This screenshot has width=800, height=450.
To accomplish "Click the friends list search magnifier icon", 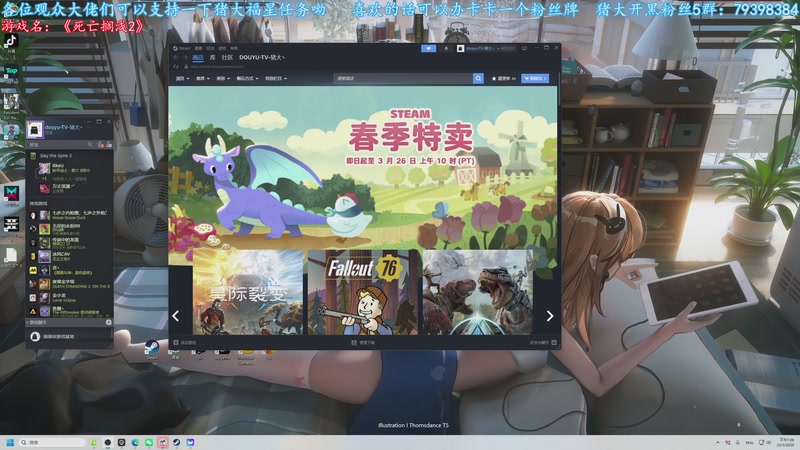I will [x=90, y=145].
